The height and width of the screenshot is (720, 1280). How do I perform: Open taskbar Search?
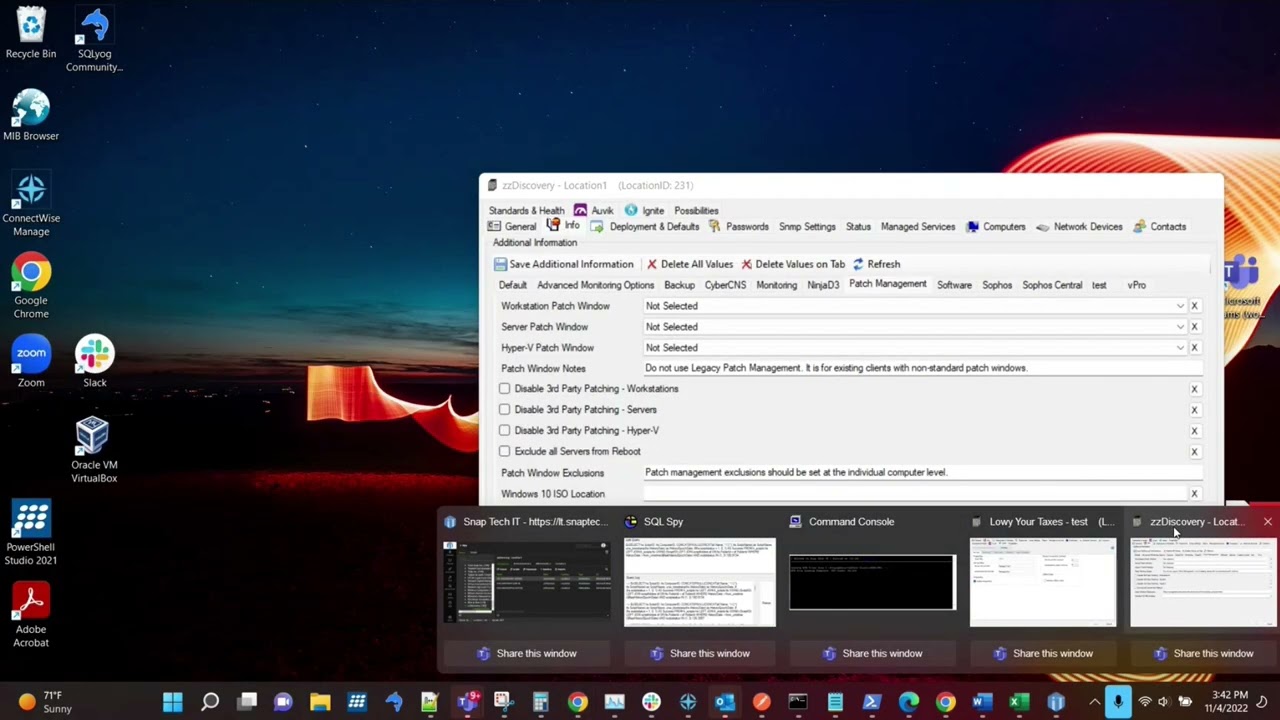210,702
